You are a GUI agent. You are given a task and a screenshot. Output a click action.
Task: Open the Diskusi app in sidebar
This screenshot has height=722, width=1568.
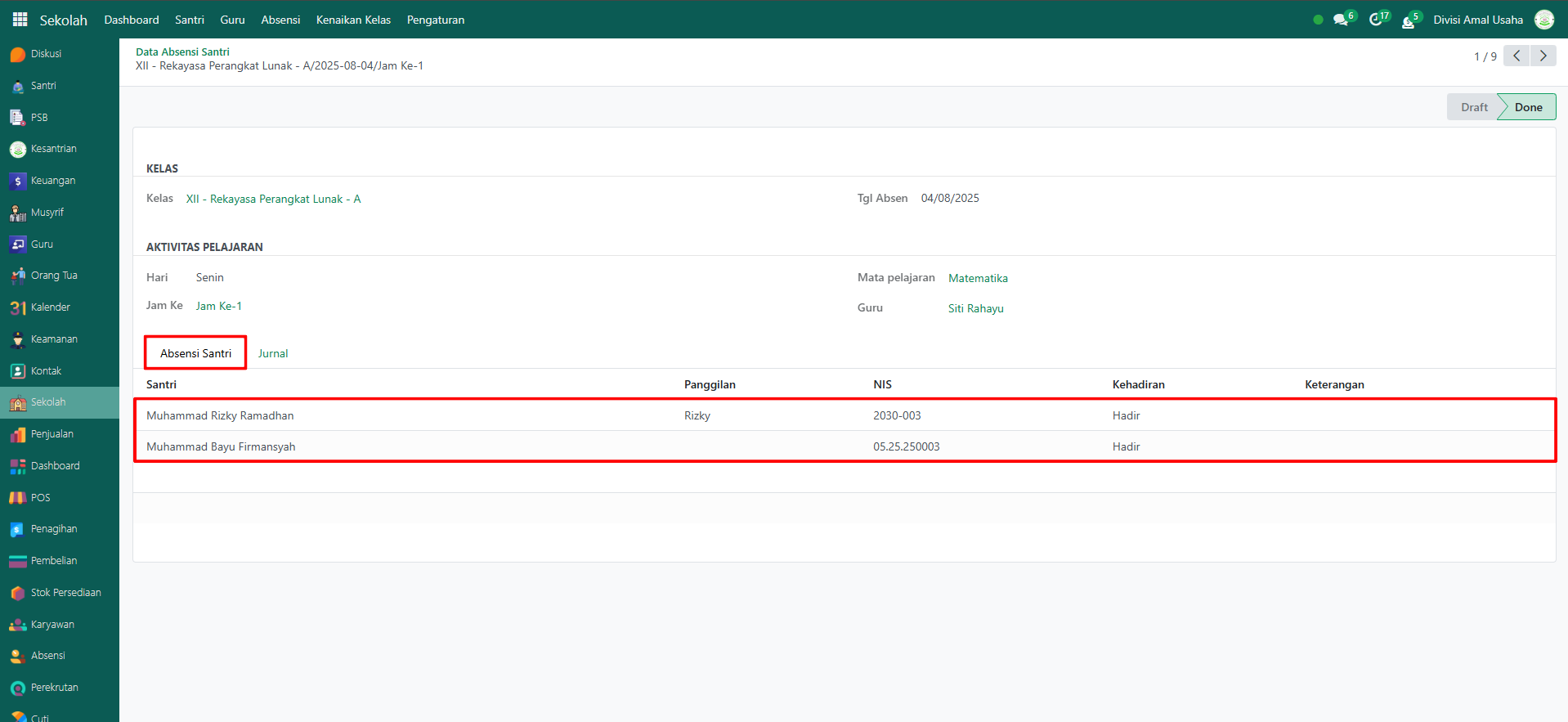(46, 54)
